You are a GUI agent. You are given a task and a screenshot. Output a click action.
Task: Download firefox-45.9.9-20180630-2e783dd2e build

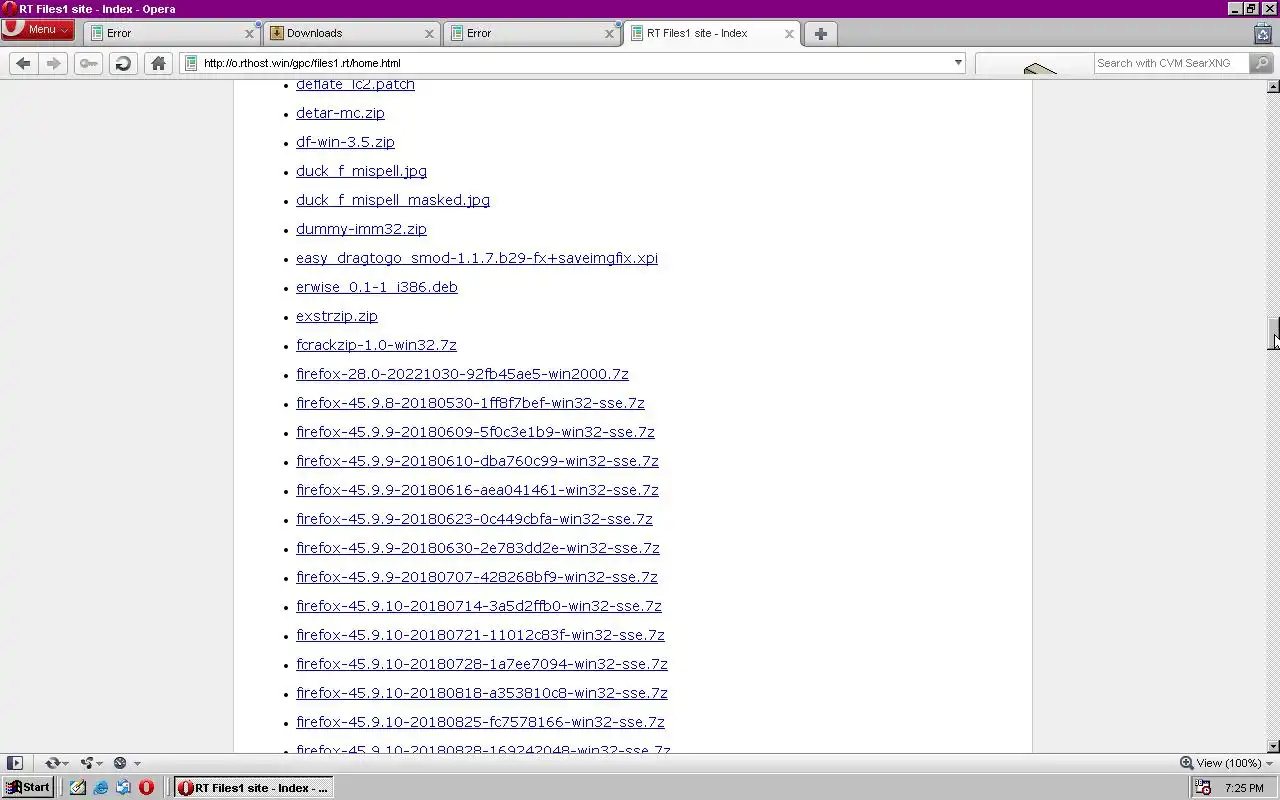coord(478,548)
